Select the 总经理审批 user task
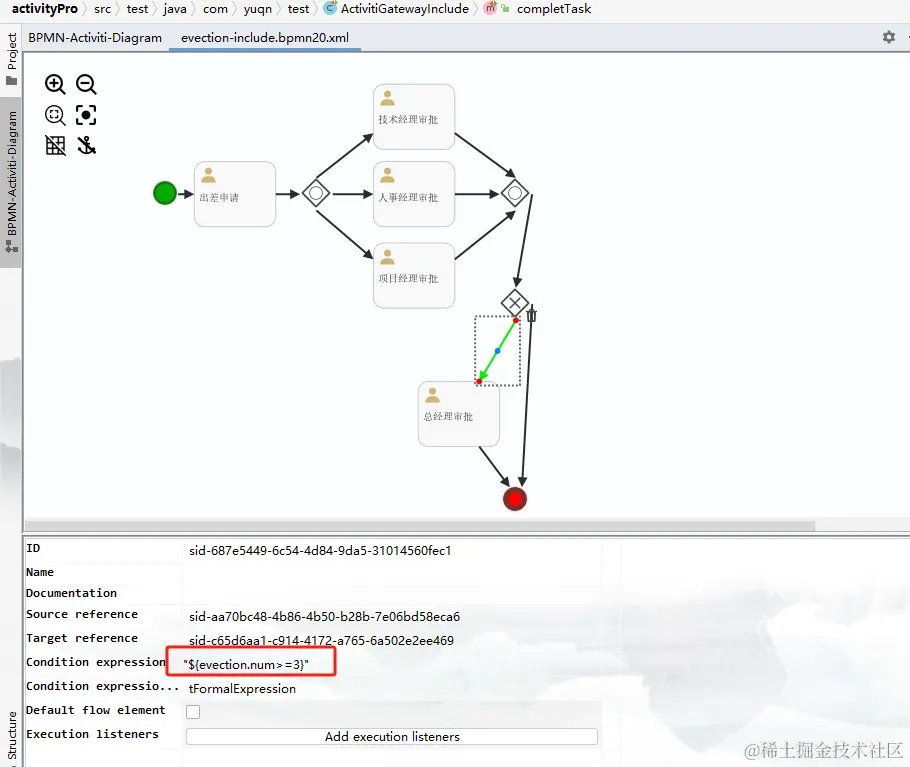This screenshot has width=910, height=767. pos(458,414)
